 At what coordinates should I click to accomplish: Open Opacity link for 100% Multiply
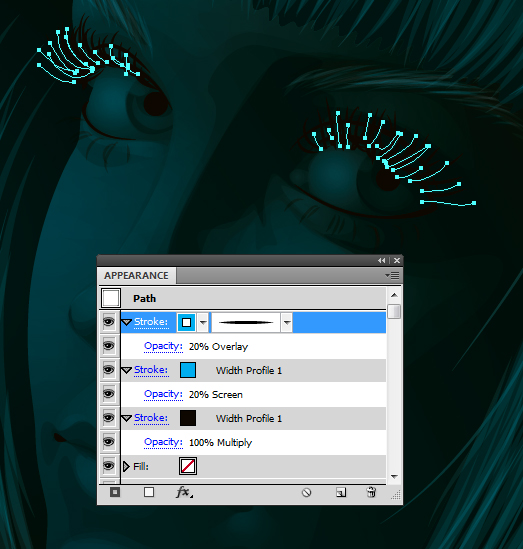pos(163,443)
